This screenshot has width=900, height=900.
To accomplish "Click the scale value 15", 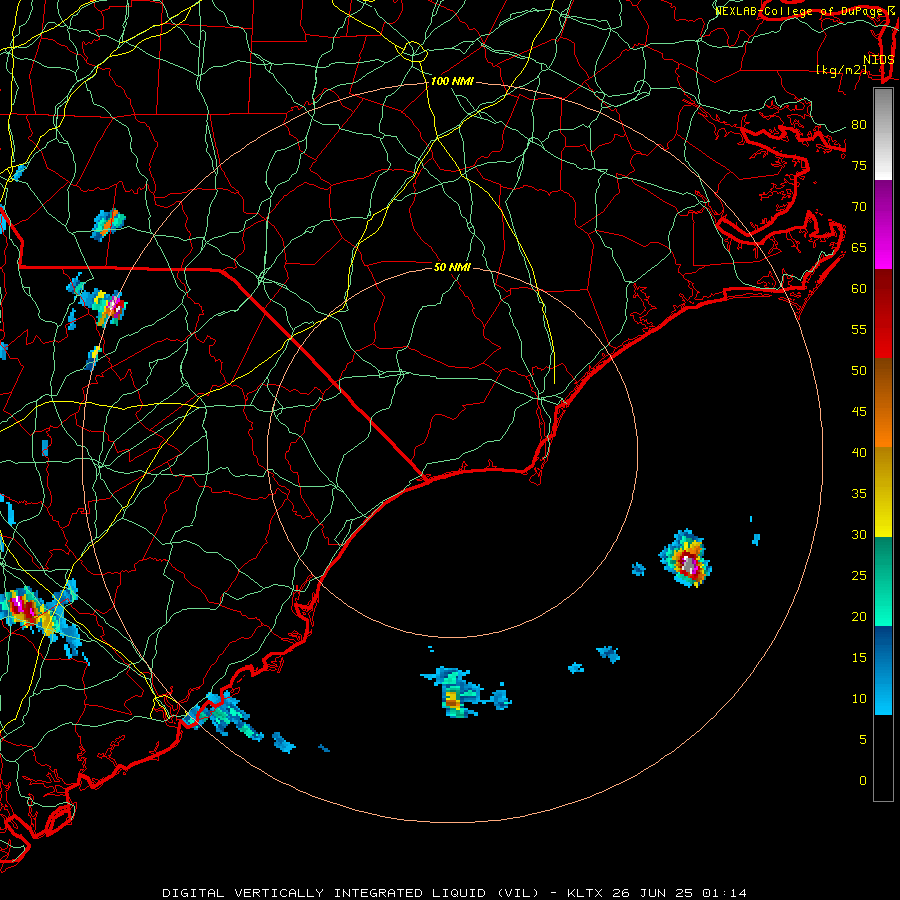I will point(859,658).
